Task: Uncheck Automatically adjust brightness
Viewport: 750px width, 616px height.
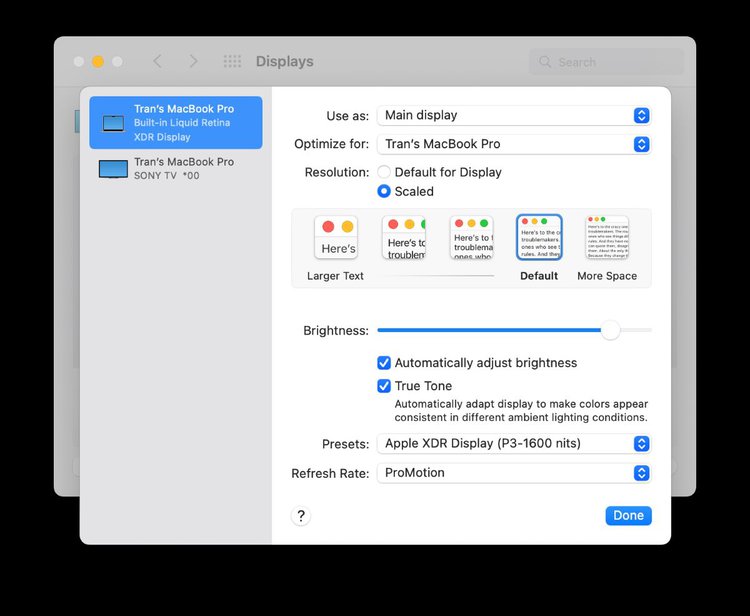Action: point(384,363)
